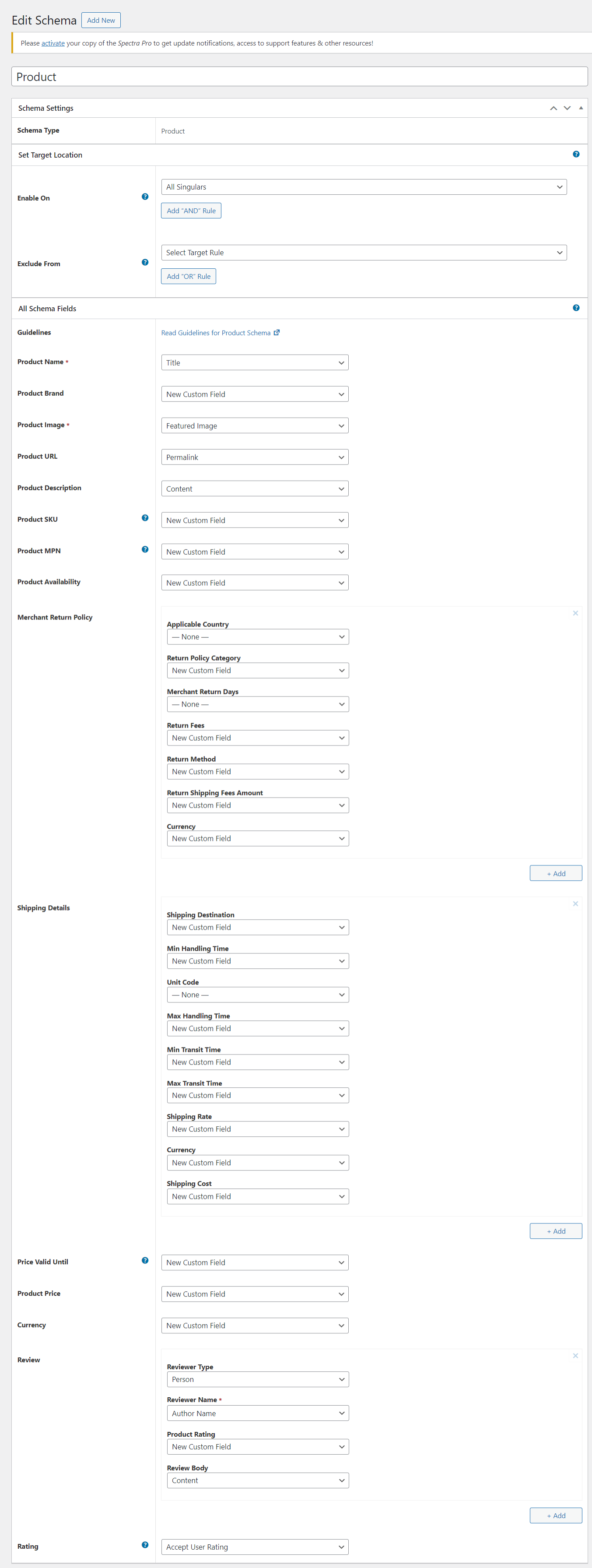Show help for Product MPN field
The image size is (592, 1568).
pyautogui.click(x=145, y=550)
